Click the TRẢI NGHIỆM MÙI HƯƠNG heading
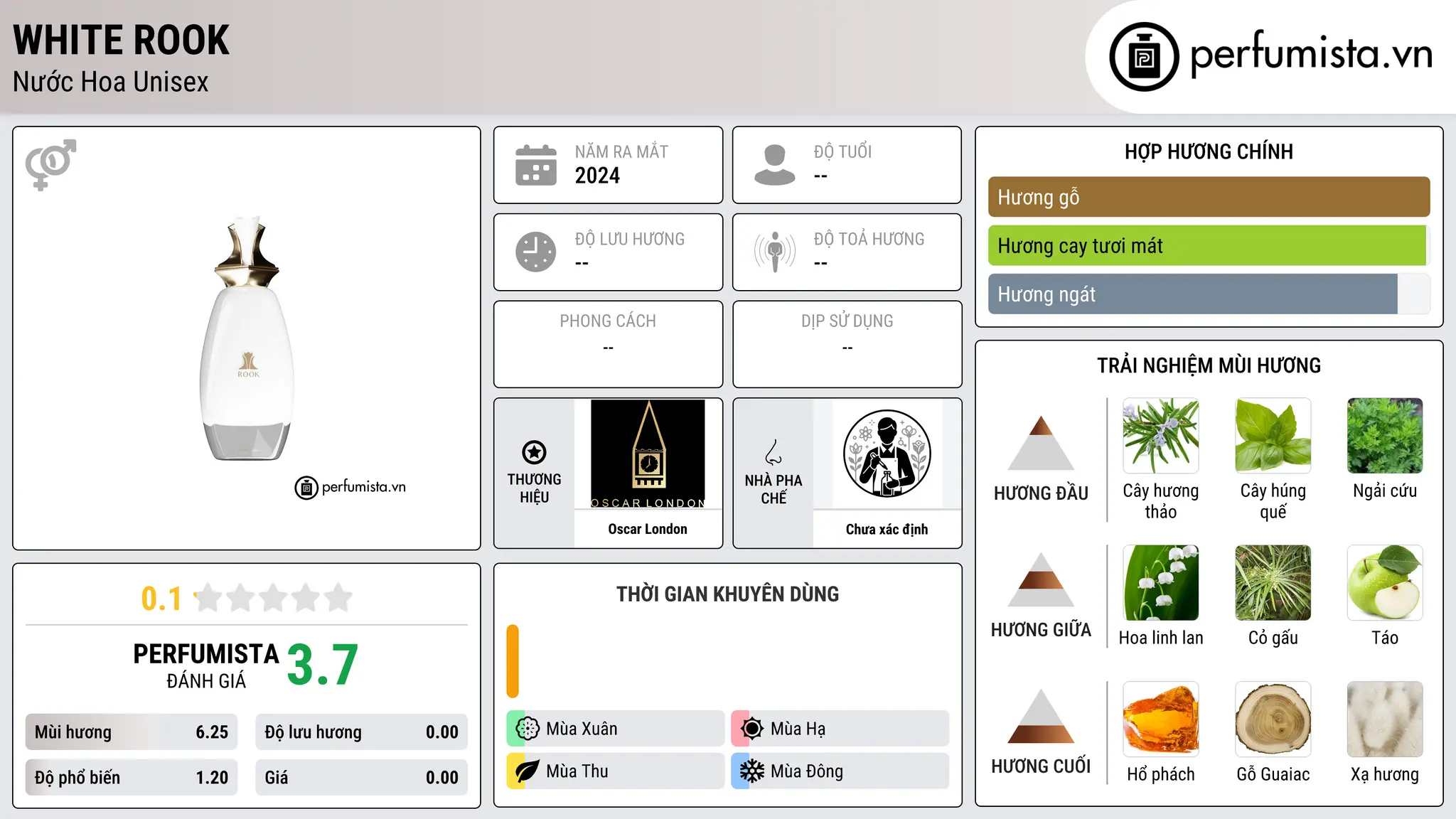This screenshot has width=1456, height=819. point(1209,365)
